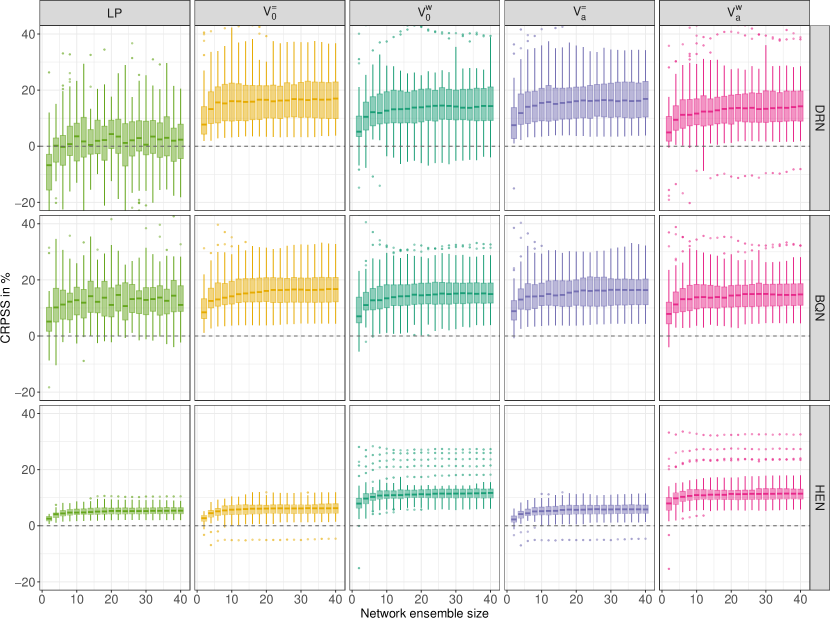830x618 pixels.
Task: Click the Va w-superscript facet header
Action: pos(734,13)
